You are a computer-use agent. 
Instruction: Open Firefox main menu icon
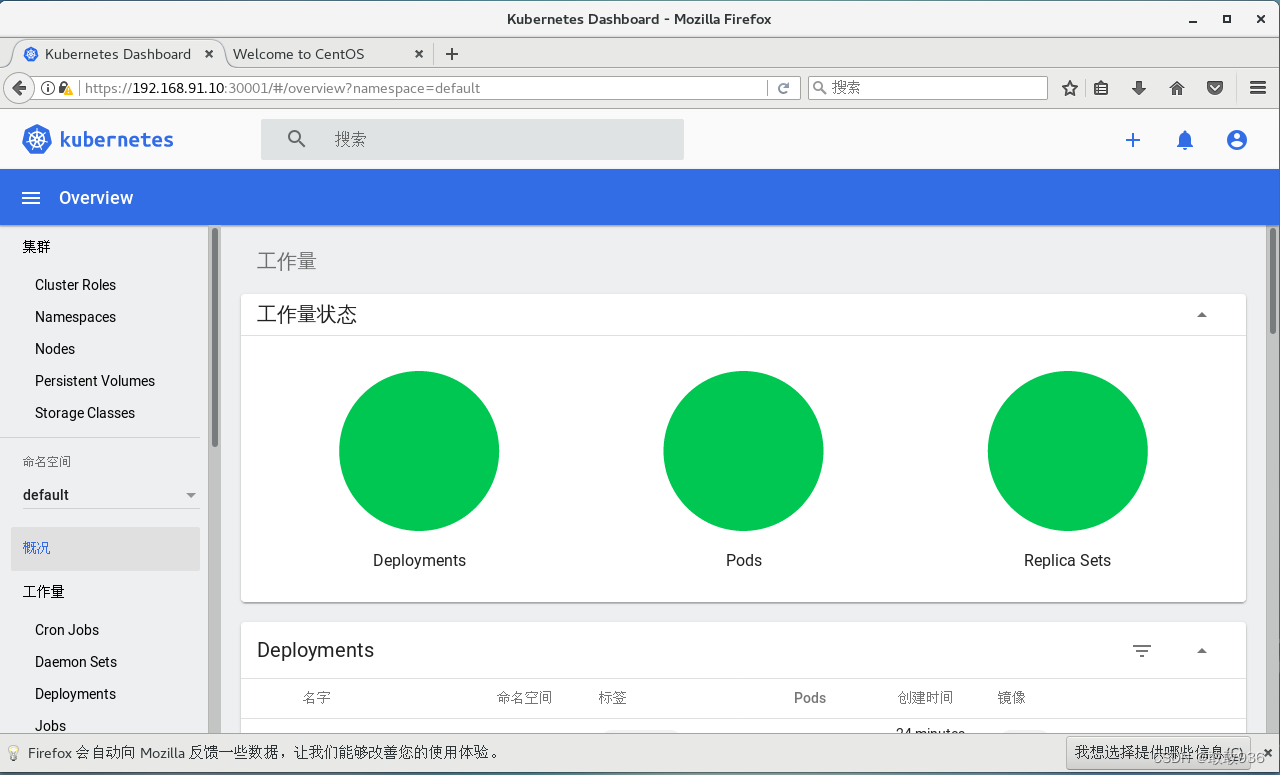click(x=1258, y=88)
